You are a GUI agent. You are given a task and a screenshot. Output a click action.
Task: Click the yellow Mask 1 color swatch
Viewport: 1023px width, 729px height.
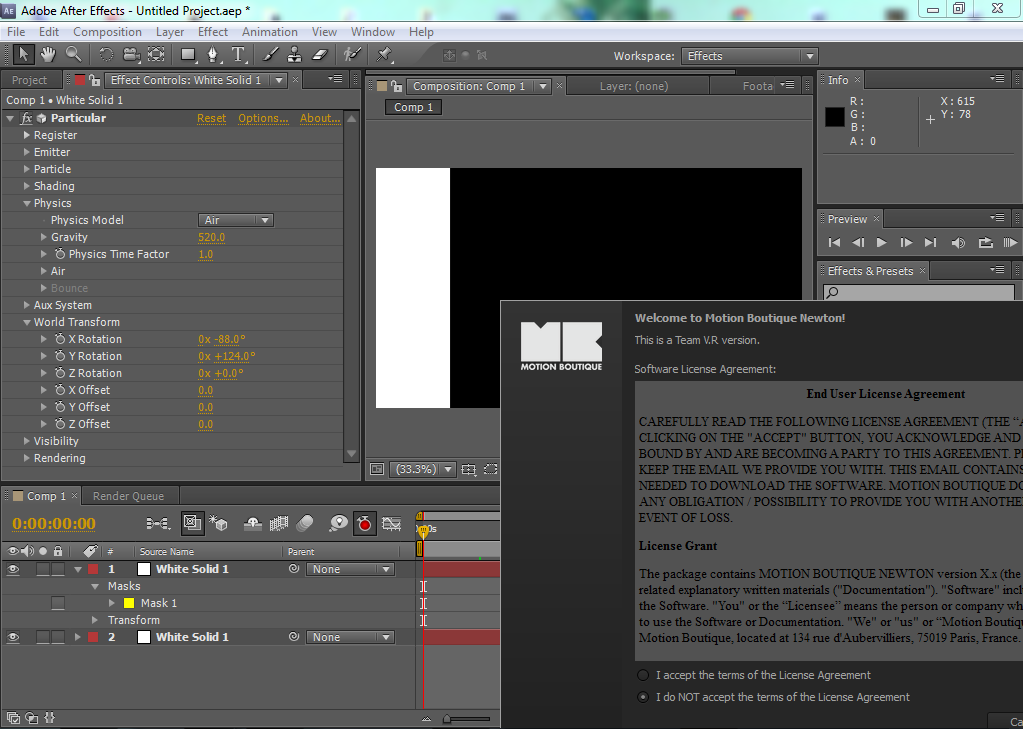pyautogui.click(x=129, y=603)
